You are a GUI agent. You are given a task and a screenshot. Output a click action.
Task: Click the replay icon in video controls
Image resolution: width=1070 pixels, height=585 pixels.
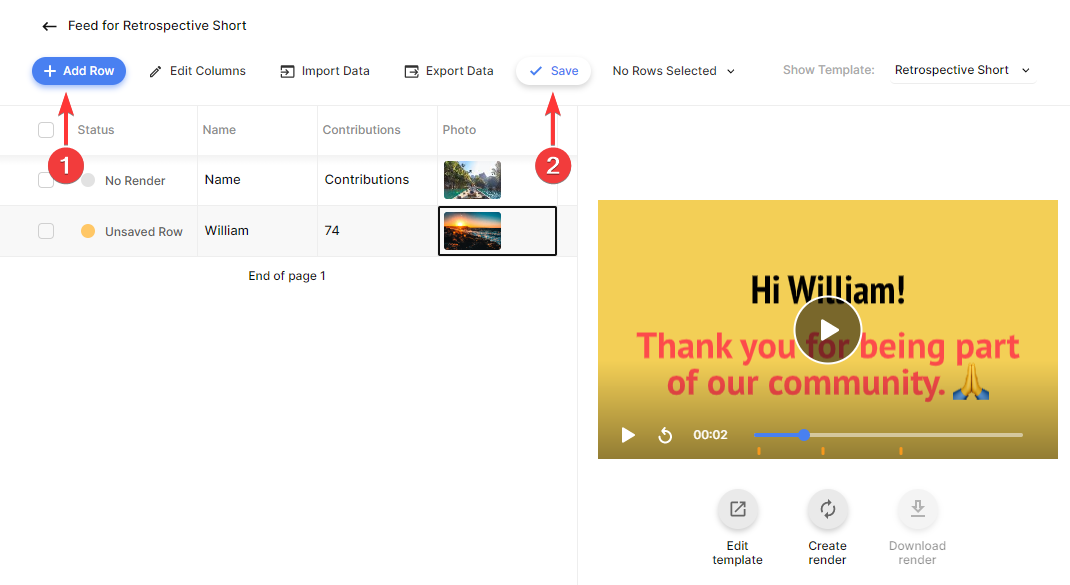665,435
